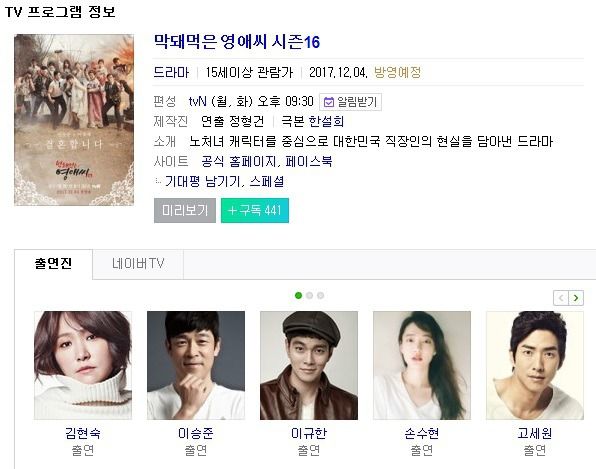Go to next cast page arrow

coord(576,298)
